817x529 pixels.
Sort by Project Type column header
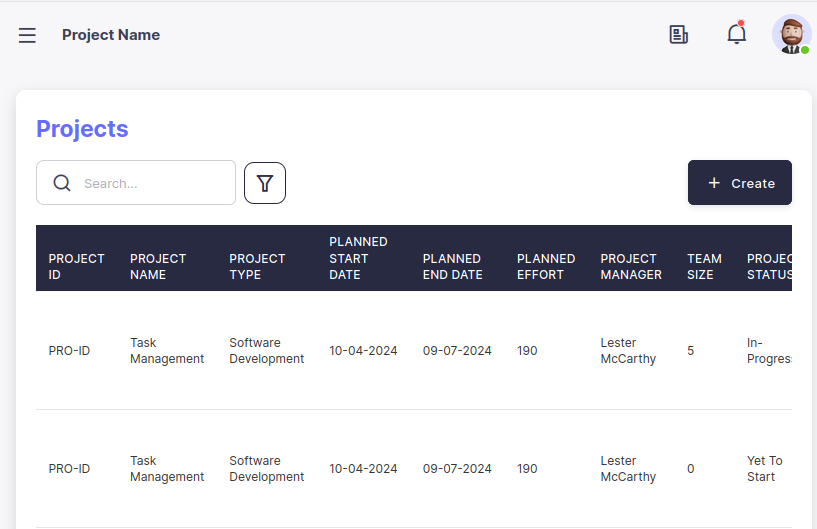click(x=257, y=266)
